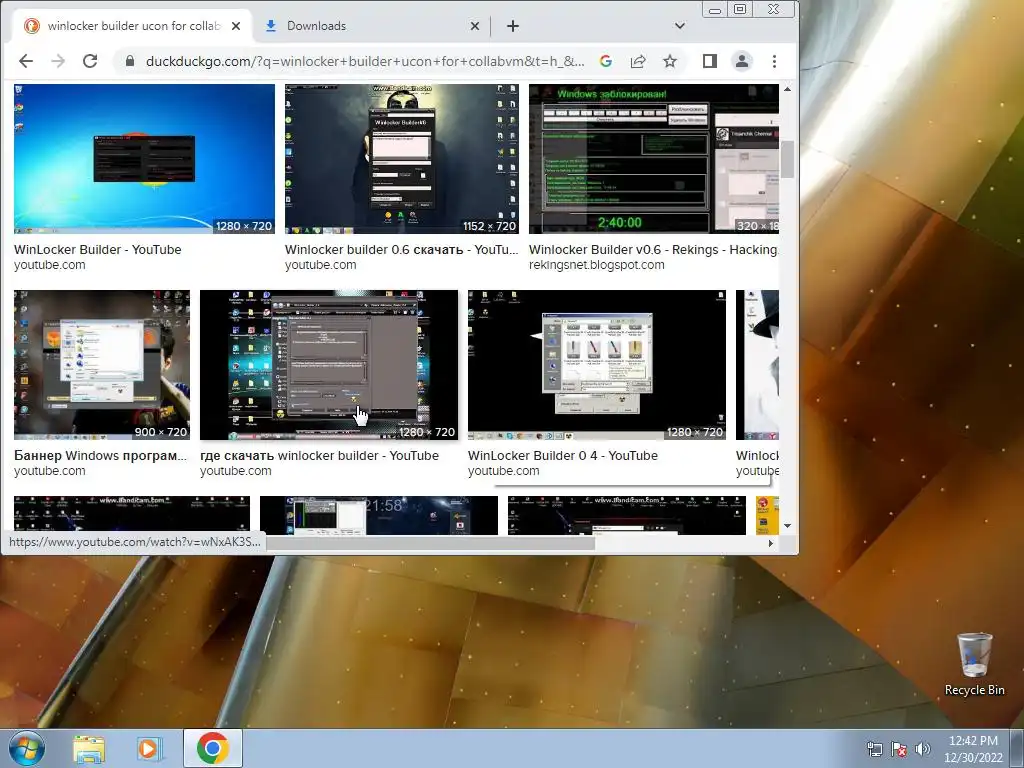Click the horizontal scrollbar thumb

(431, 543)
